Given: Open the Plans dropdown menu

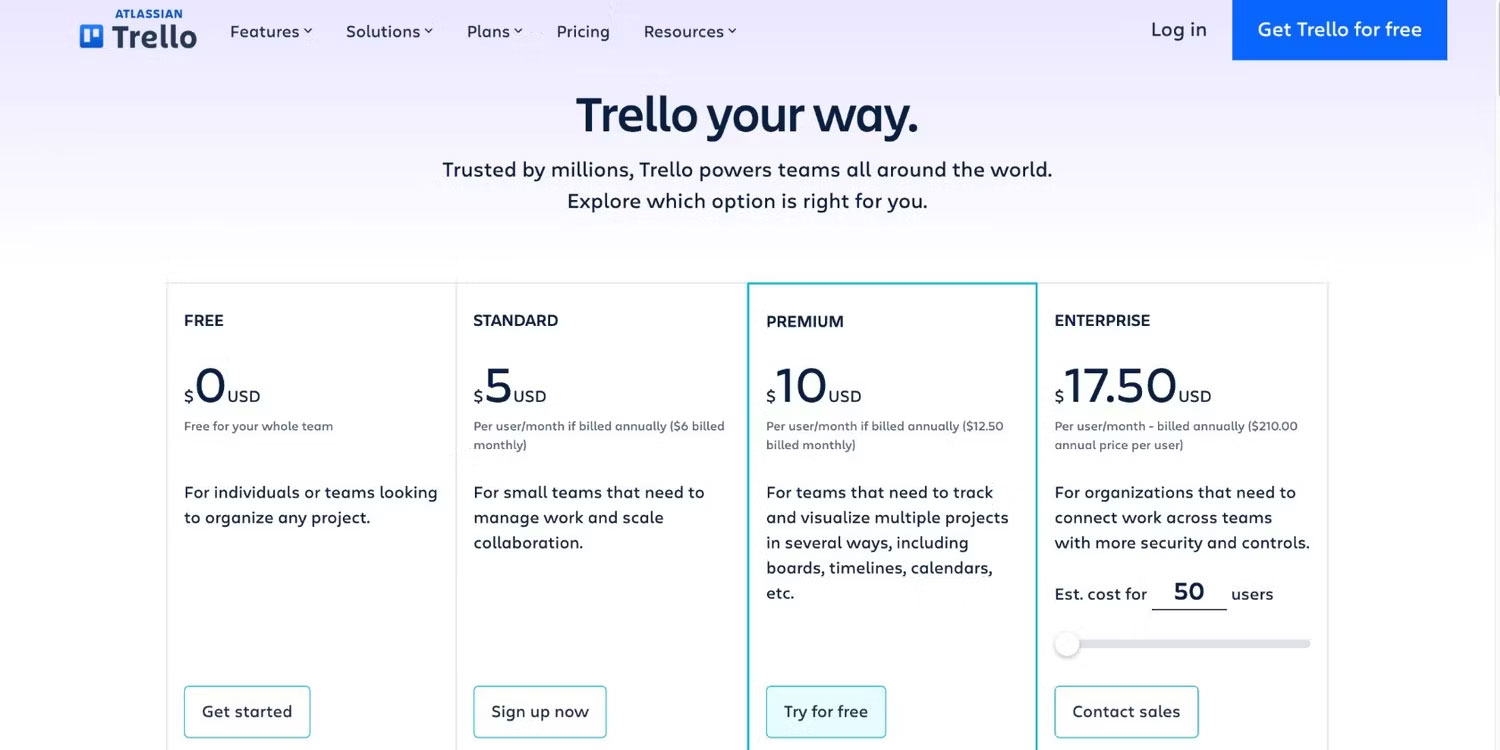Looking at the screenshot, I should pyautogui.click(x=494, y=31).
